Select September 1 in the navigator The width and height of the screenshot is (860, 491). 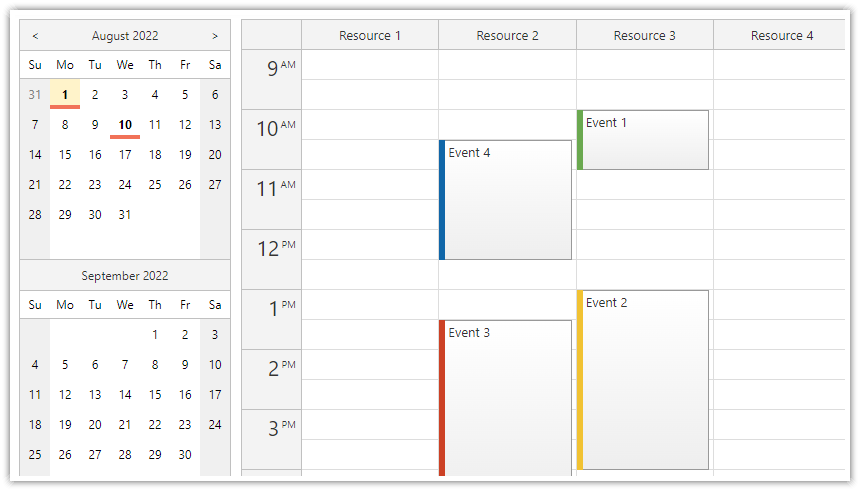click(155, 335)
